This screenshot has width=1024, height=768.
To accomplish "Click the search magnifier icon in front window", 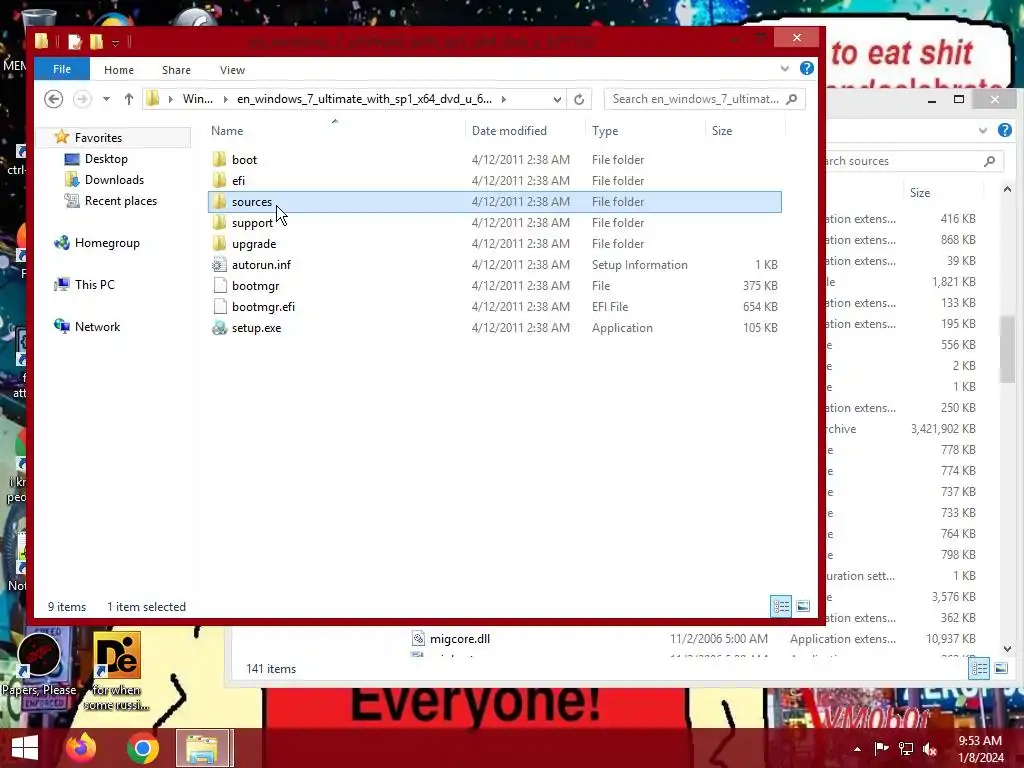I will [x=792, y=99].
